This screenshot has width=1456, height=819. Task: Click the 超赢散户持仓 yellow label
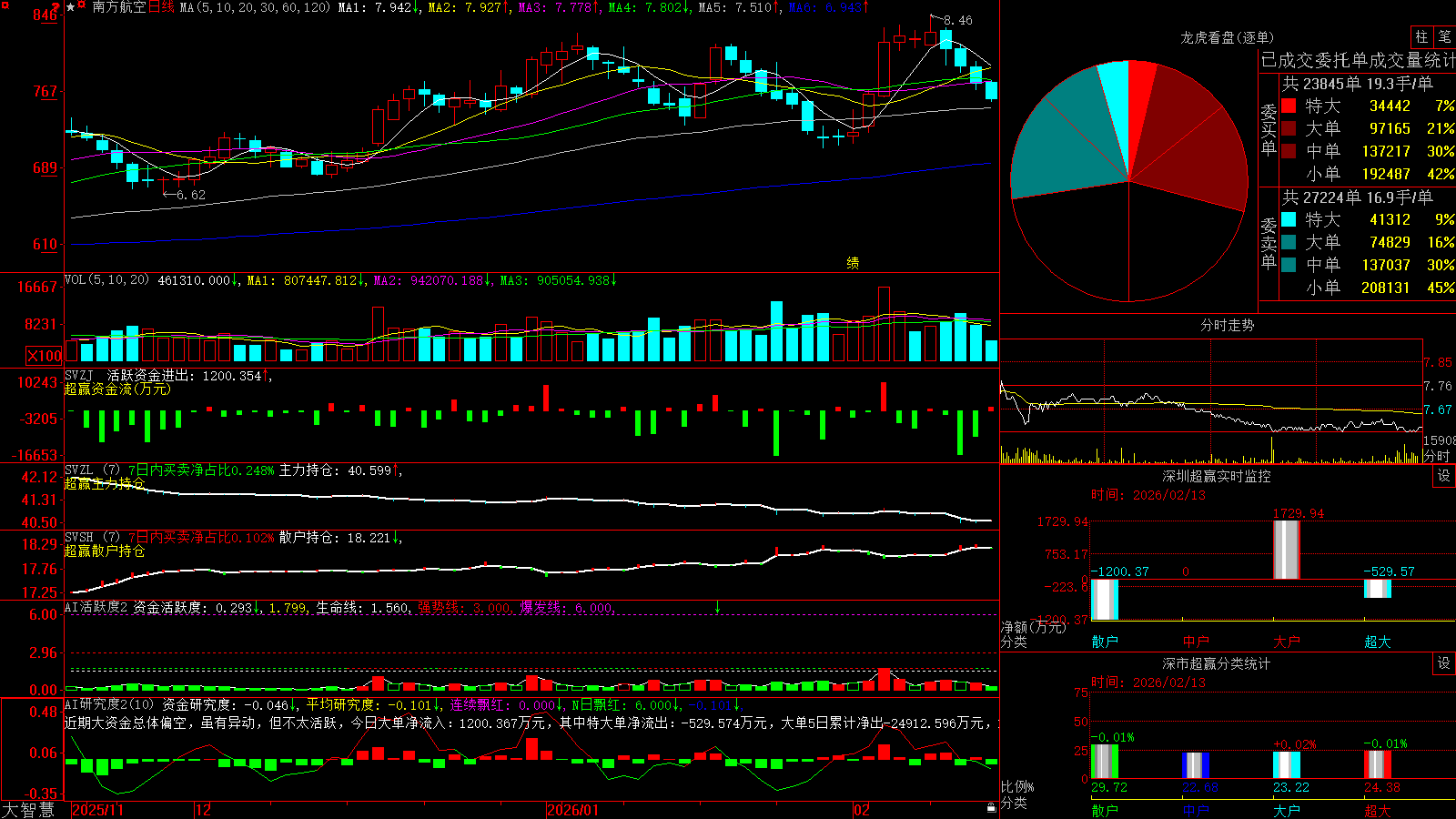click(104, 551)
